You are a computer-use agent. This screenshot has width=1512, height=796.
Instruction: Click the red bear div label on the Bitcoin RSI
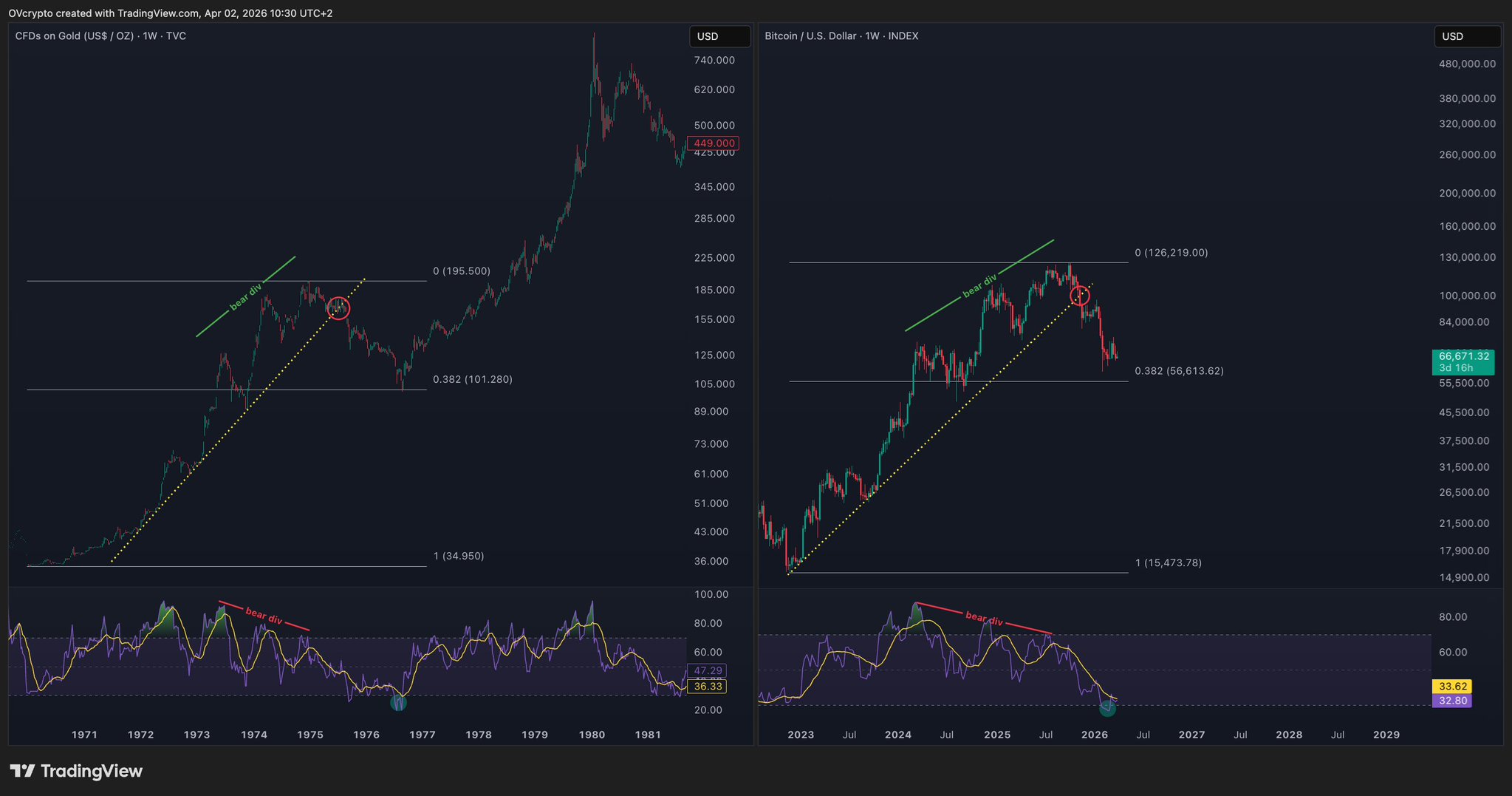(x=984, y=619)
